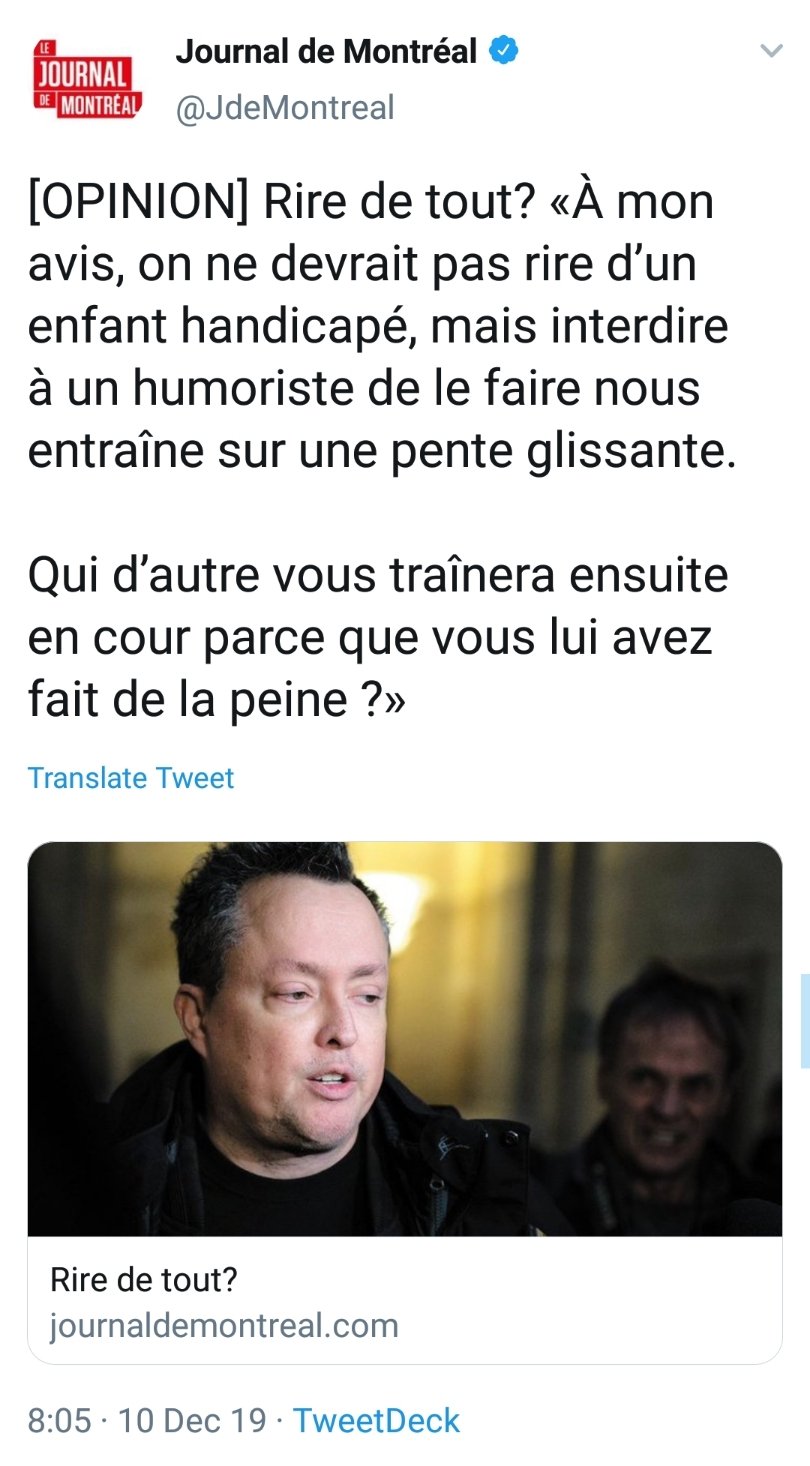
Task: Open the article preview photo
Action: 405,1039
